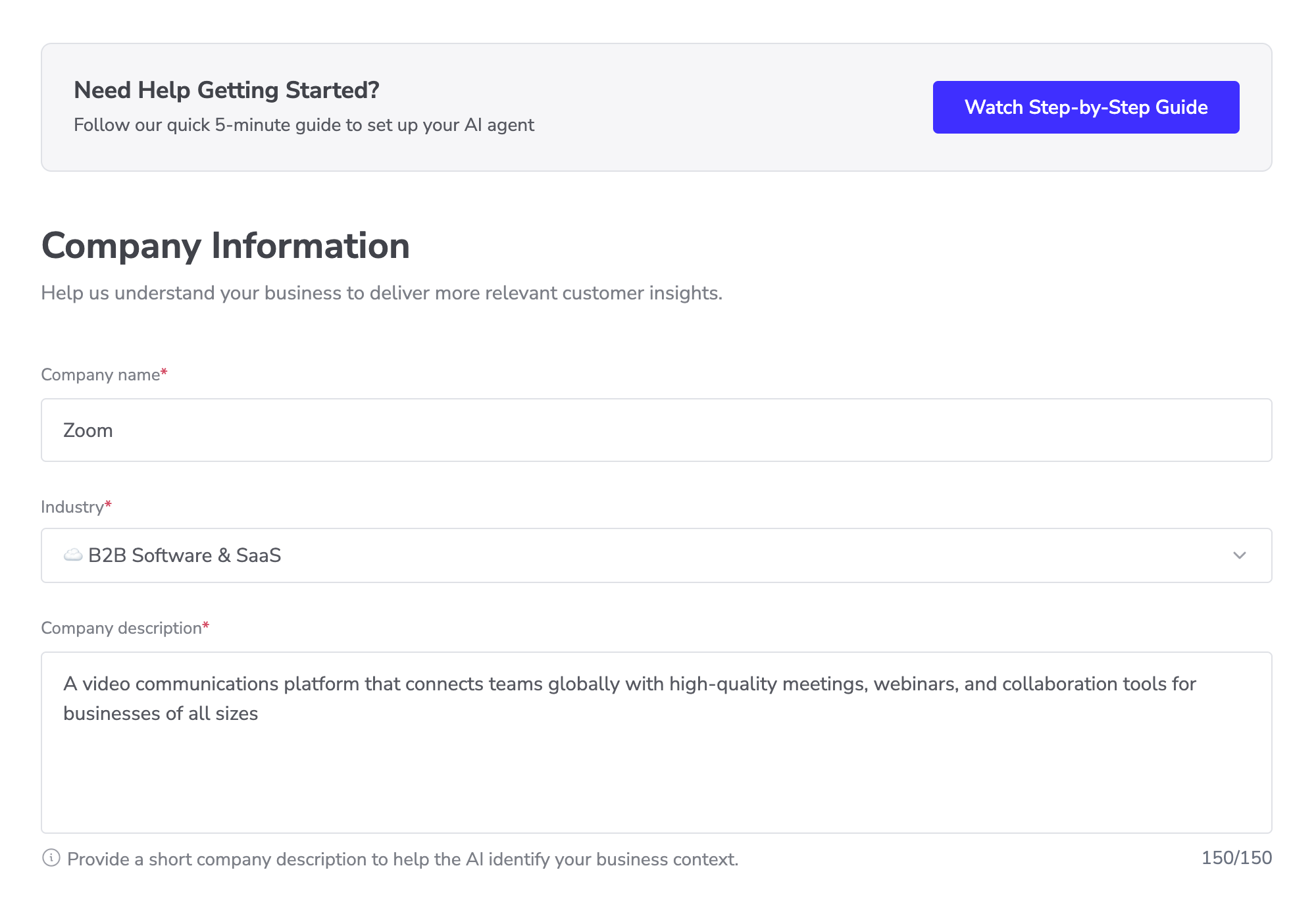Screen dimensions: 1316x920
Task: Click the Company description label
Action: tap(120, 628)
